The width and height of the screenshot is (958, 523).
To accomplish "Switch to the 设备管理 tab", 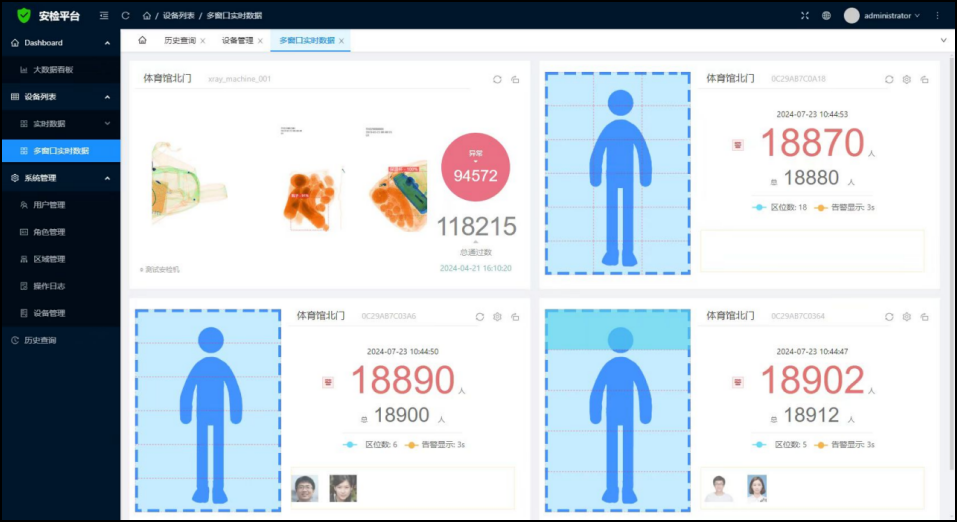I will 240,41.
